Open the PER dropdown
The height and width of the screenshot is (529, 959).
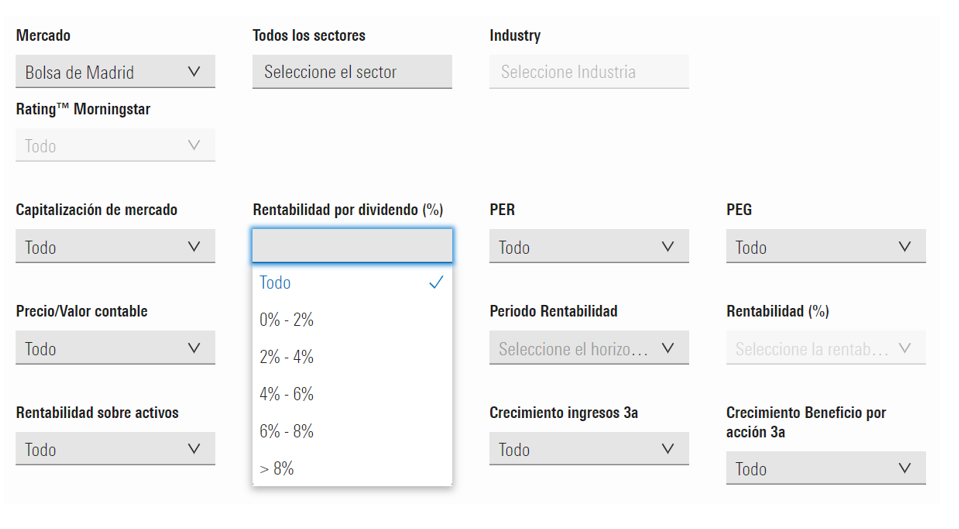click(x=589, y=247)
